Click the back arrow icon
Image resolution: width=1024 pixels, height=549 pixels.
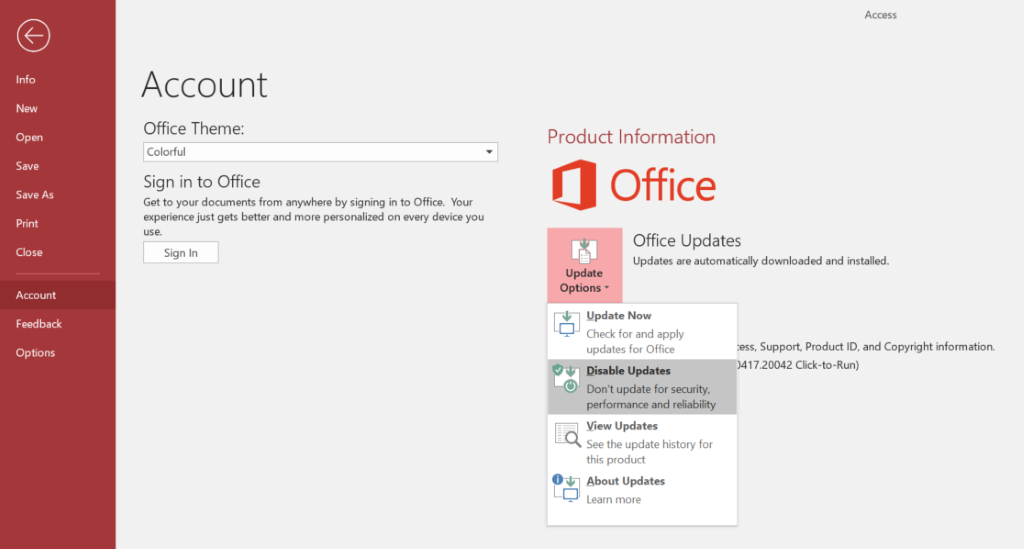click(x=33, y=35)
